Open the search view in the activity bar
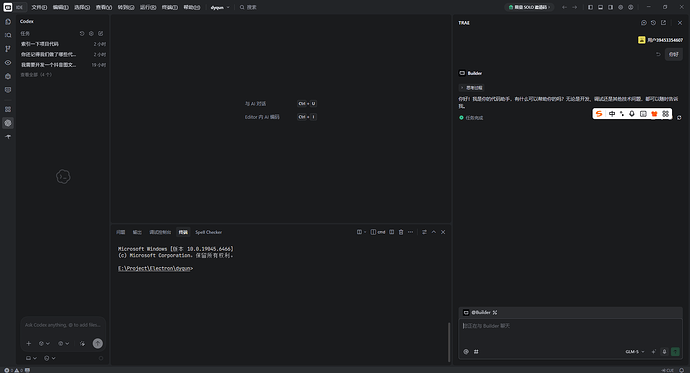The width and height of the screenshot is (690, 373). (8, 35)
